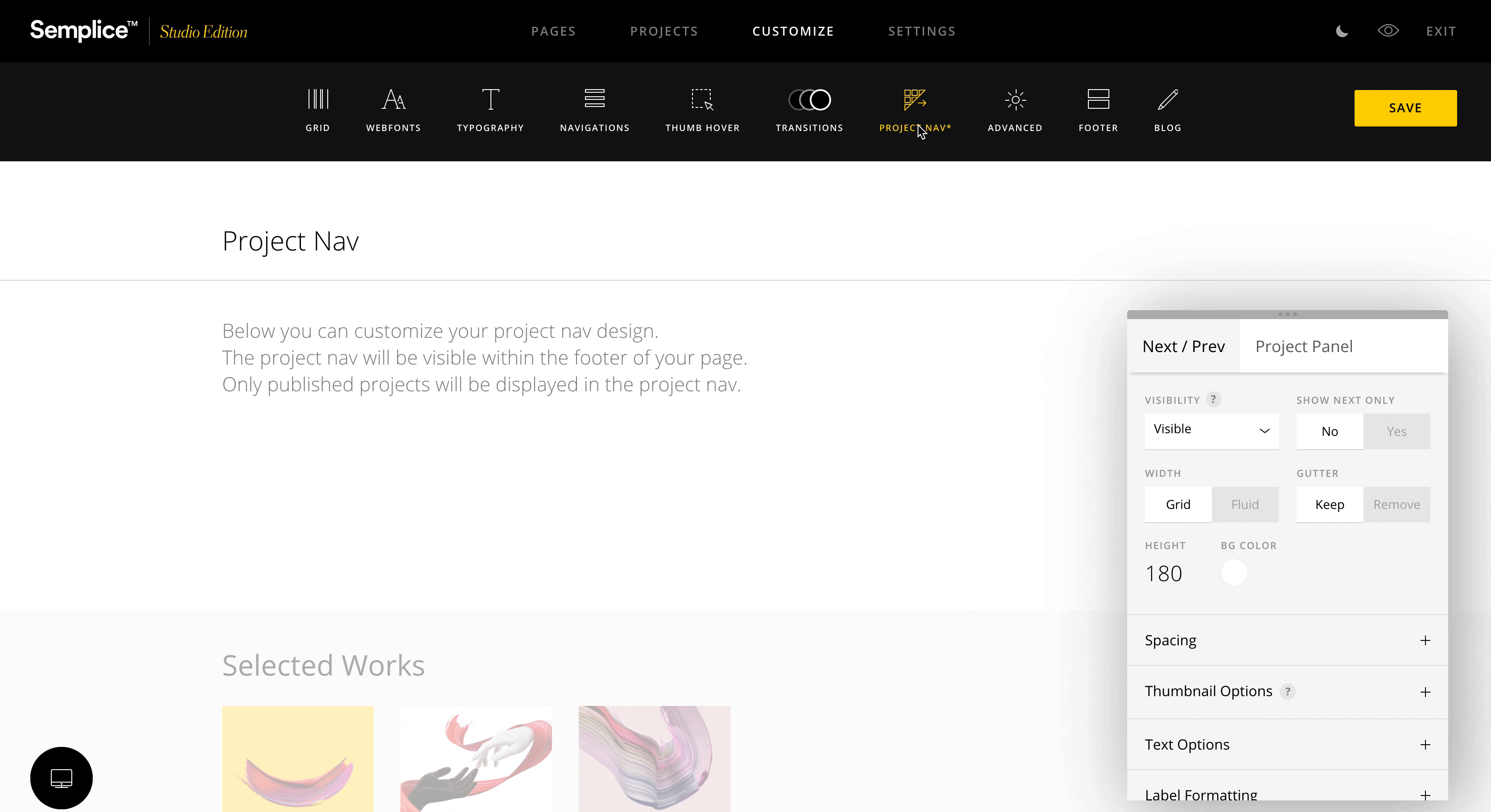Image resolution: width=1491 pixels, height=812 pixels.
Task: Expand the Spacing section
Action: pos(1287,640)
